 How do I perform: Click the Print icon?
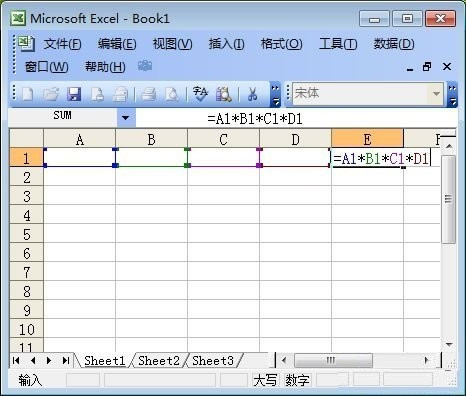click(x=149, y=94)
